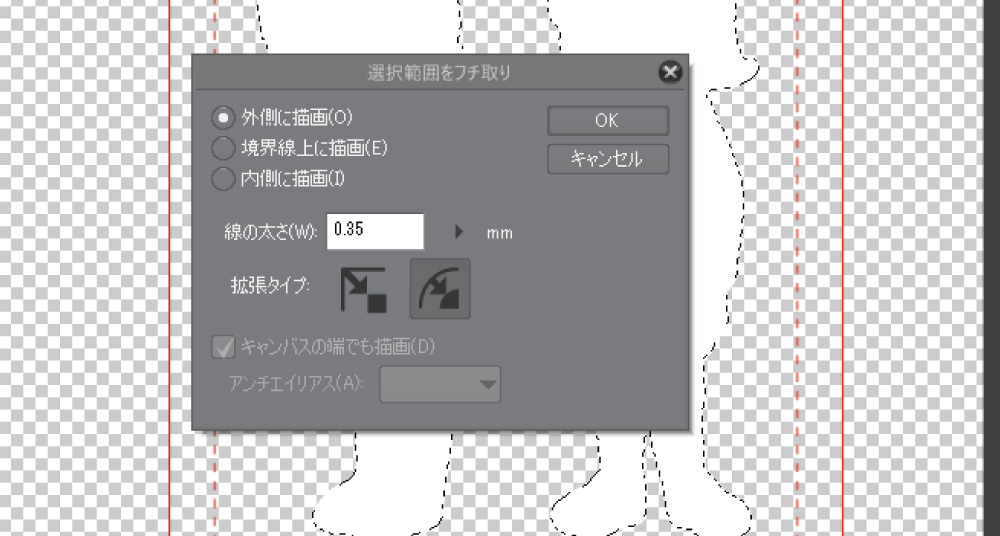Select the 境界線上に描画(E) radio button
This screenshot has height=536, width=1000.
tap(223, 149)
